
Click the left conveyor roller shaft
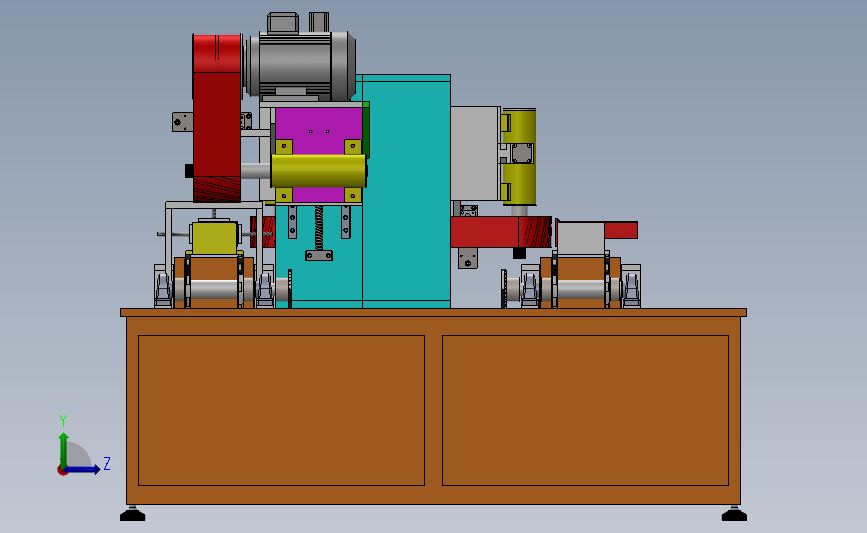click(x=214, y=289)
